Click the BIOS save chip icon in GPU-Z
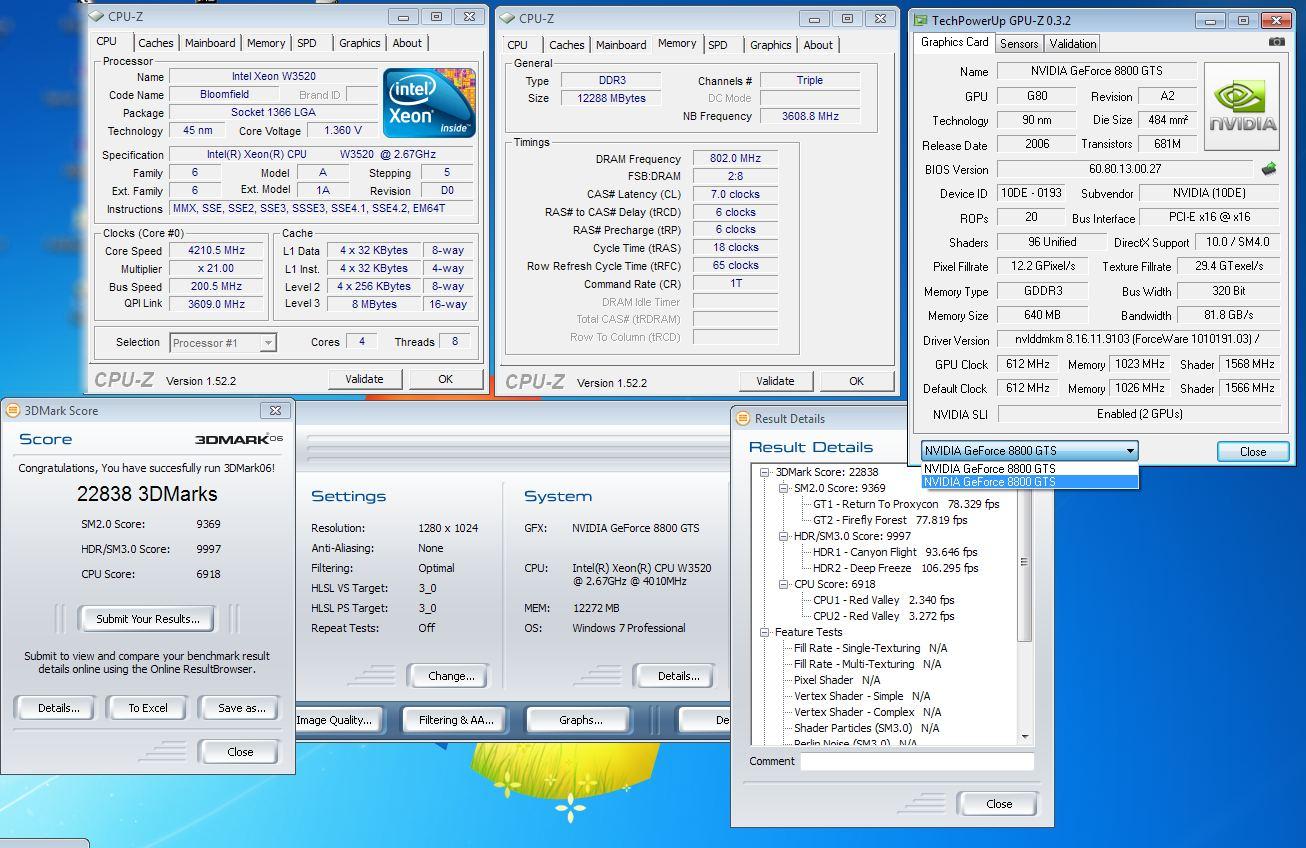1306x848 pixels. (1269, 169)
